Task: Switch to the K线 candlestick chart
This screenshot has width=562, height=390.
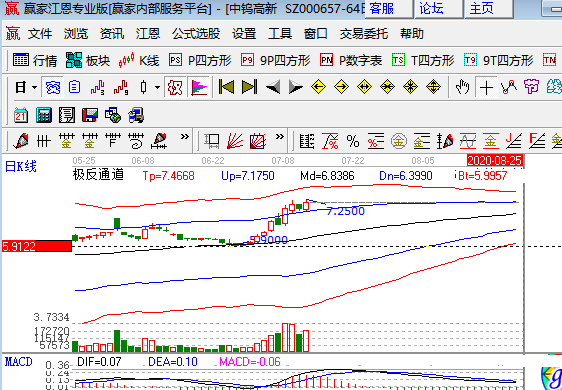Action: click(x=139, y=60)
